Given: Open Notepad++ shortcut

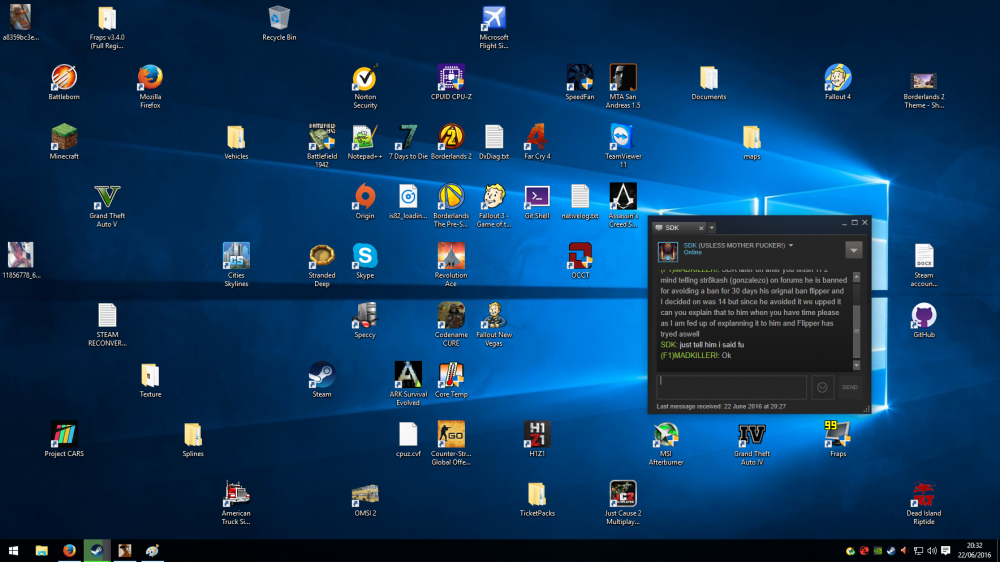Looking at the screenshot, I should pyautogui.click(x=365, y=142).
